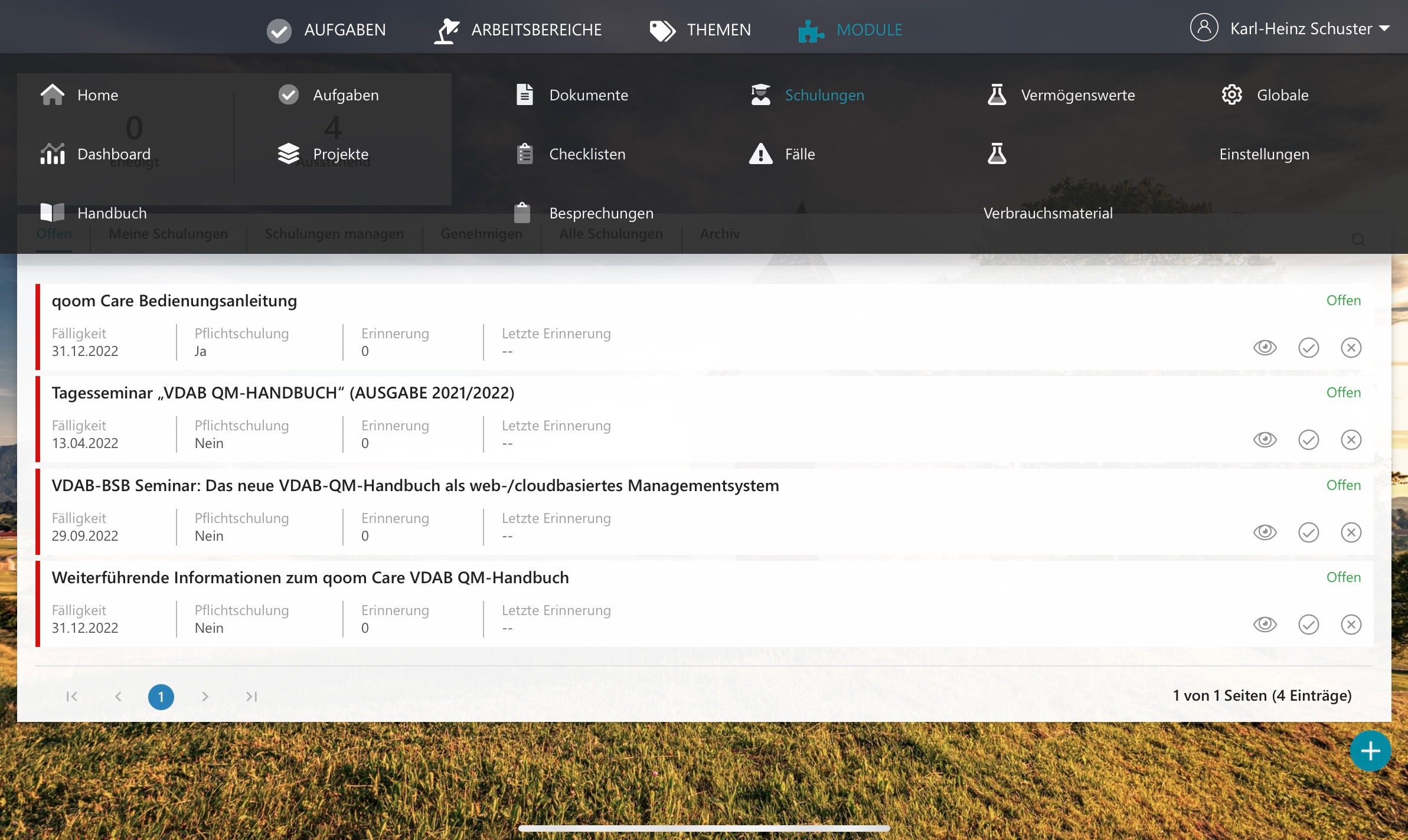Viewport: 1408px width, 840px height.
Task: Open the Checklisten clipboard icon
Action: pos(524,154)
